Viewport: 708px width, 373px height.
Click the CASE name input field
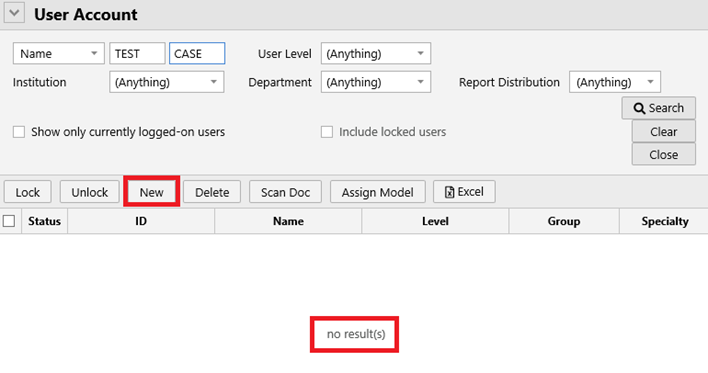click(x=197, y=53)
